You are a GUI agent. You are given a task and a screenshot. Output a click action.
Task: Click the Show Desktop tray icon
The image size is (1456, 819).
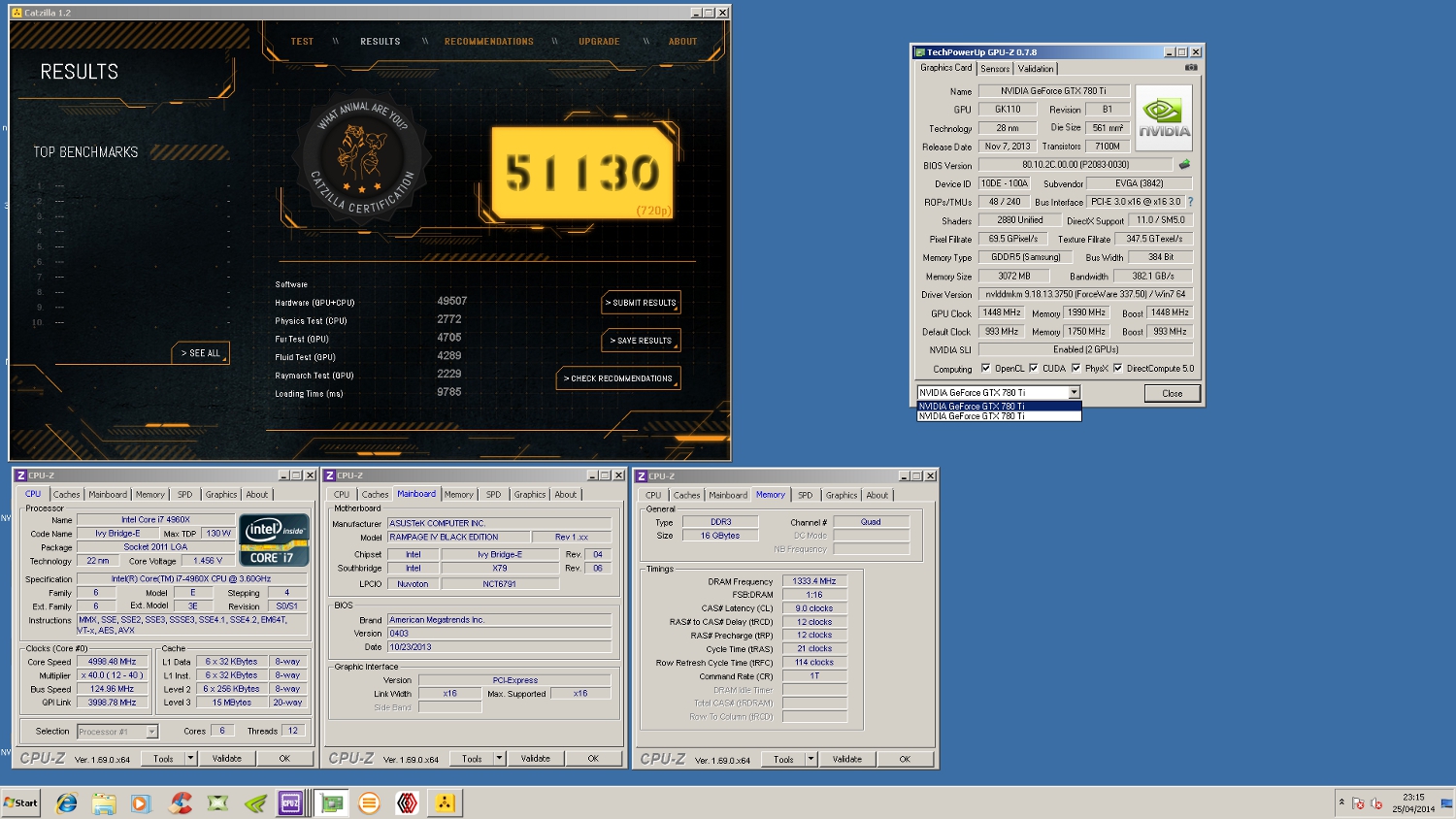pos(1447,803)
